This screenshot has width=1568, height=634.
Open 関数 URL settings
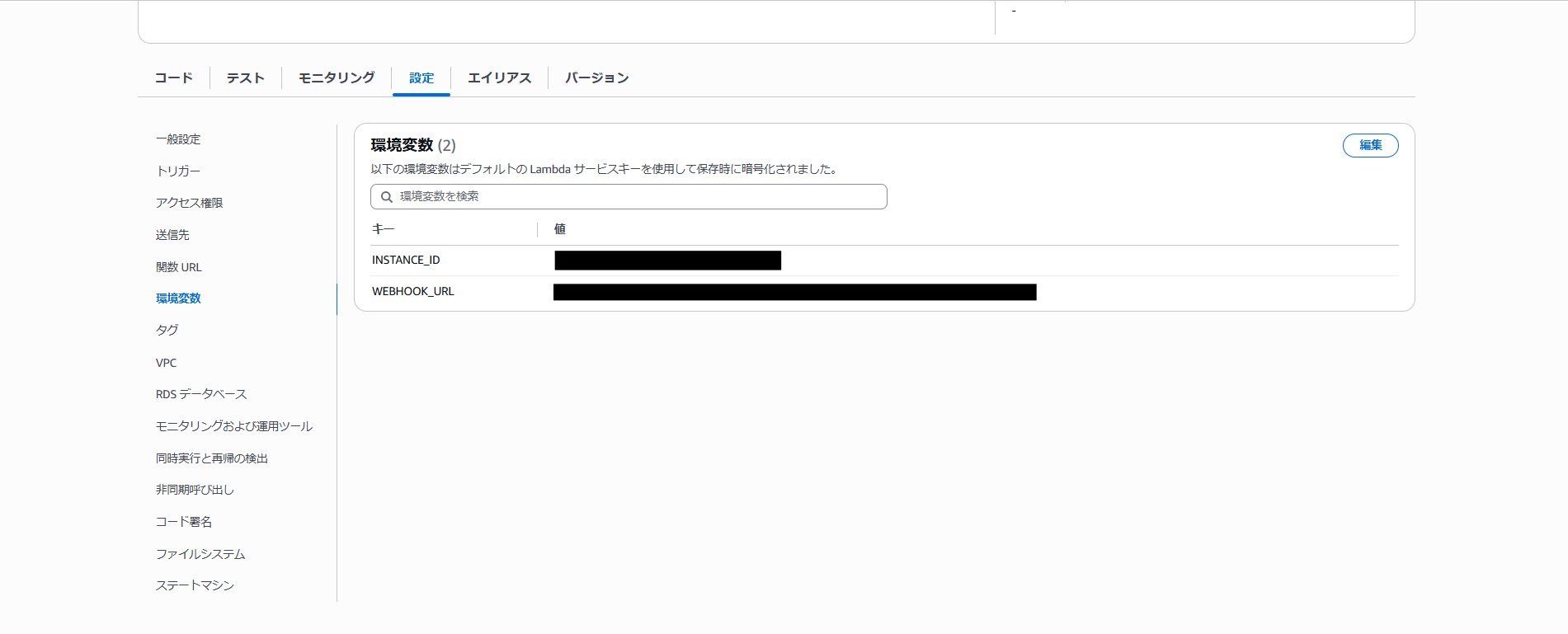click(179, 267)
